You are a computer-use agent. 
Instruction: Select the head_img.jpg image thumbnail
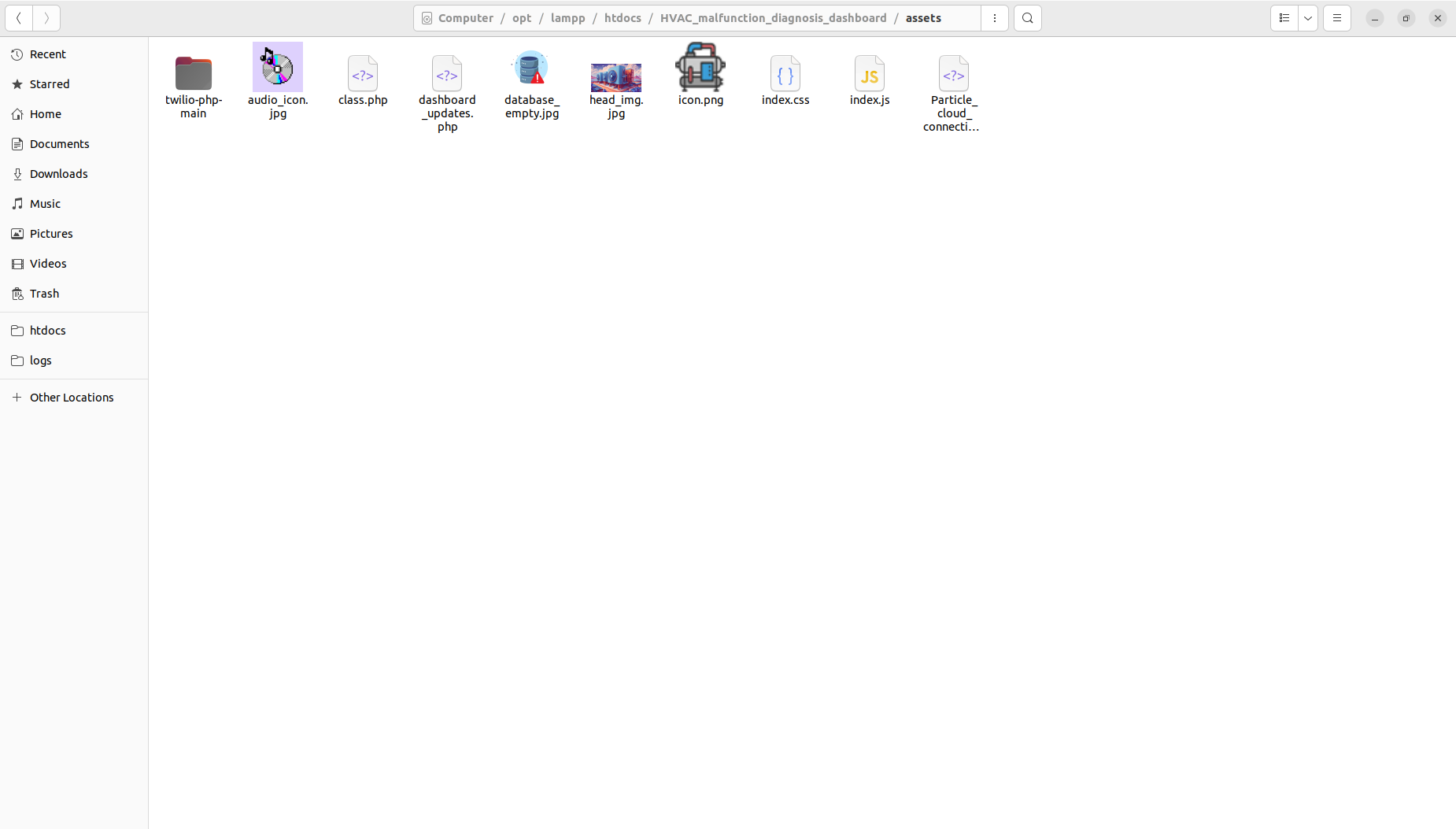(615, 77)
